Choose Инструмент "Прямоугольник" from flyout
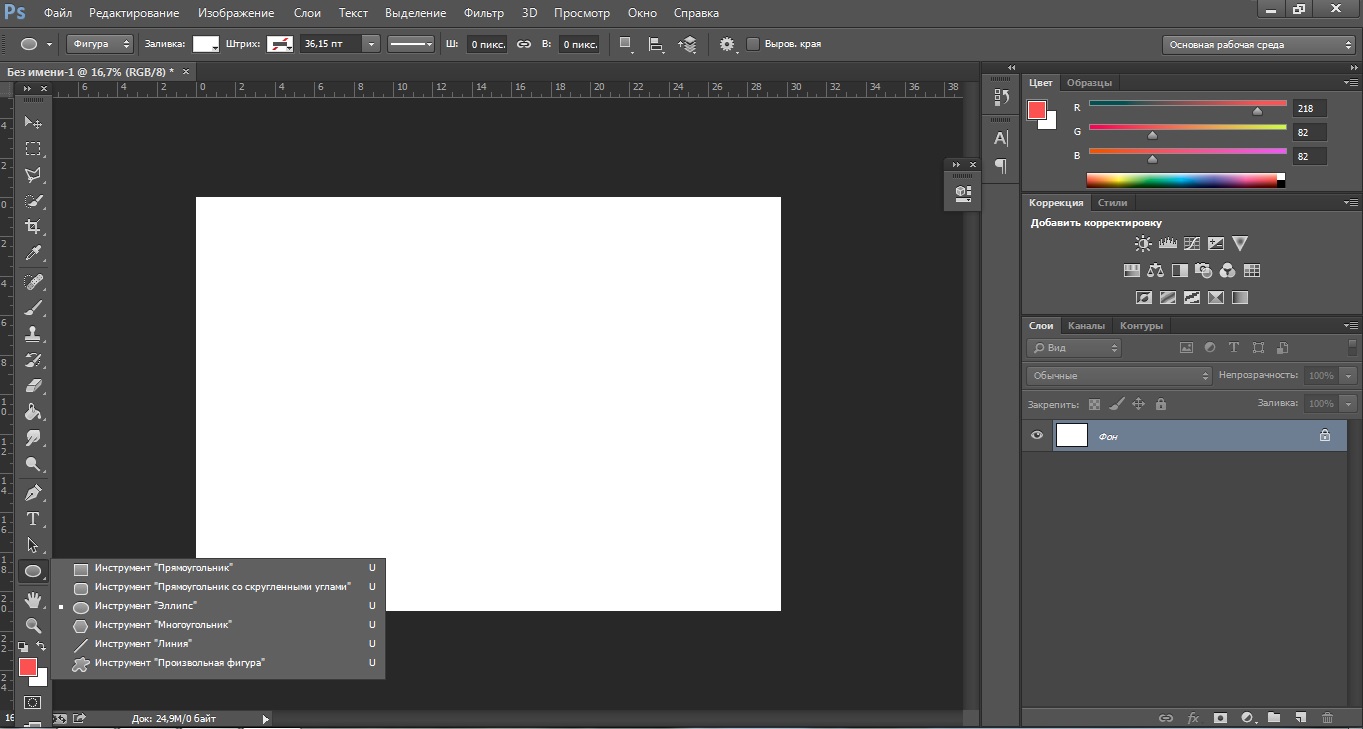Viewport: 1363px width, 729px height. pos(163,568)
